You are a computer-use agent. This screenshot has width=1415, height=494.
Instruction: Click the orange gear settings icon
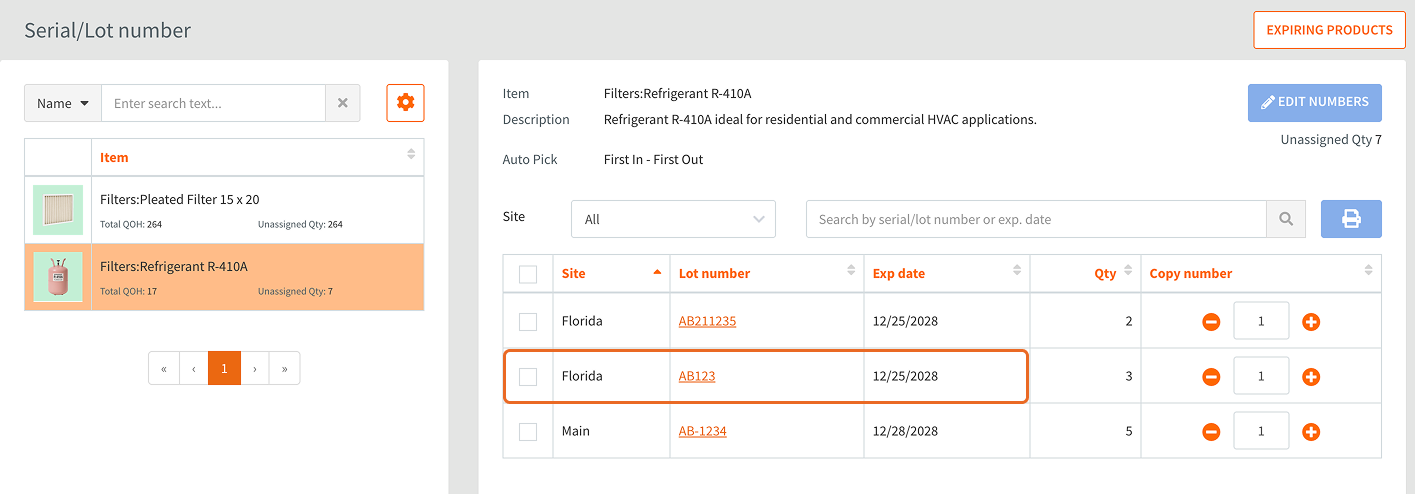405,103
